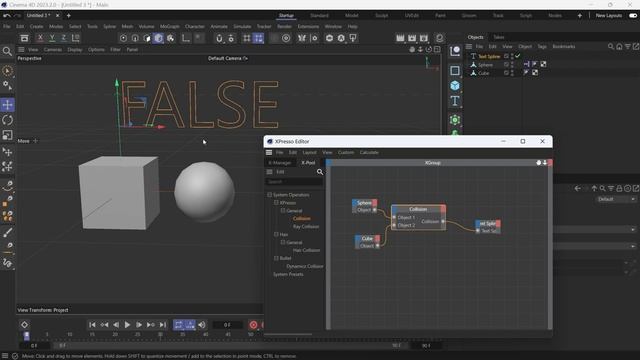Toggle Text Spline green enable checkmark
This screenshot has width=640, height=360.
[518, 56]
